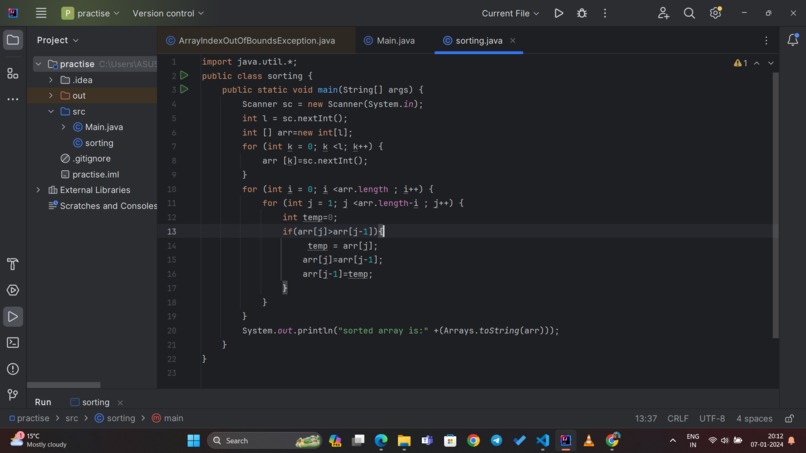Open the practise project dropdown

[90, 13]
